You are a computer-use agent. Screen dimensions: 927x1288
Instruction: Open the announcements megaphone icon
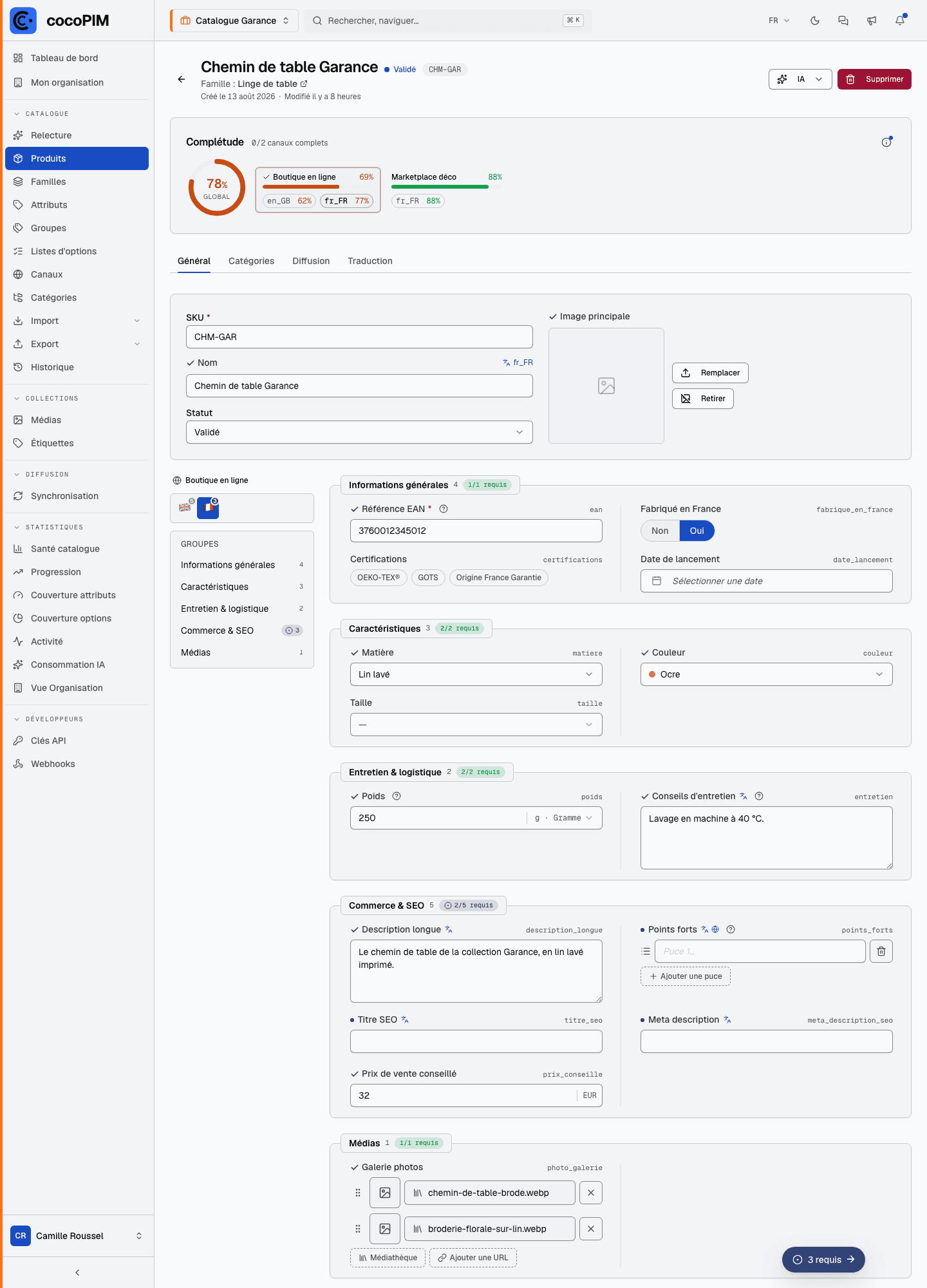(872, 21)
